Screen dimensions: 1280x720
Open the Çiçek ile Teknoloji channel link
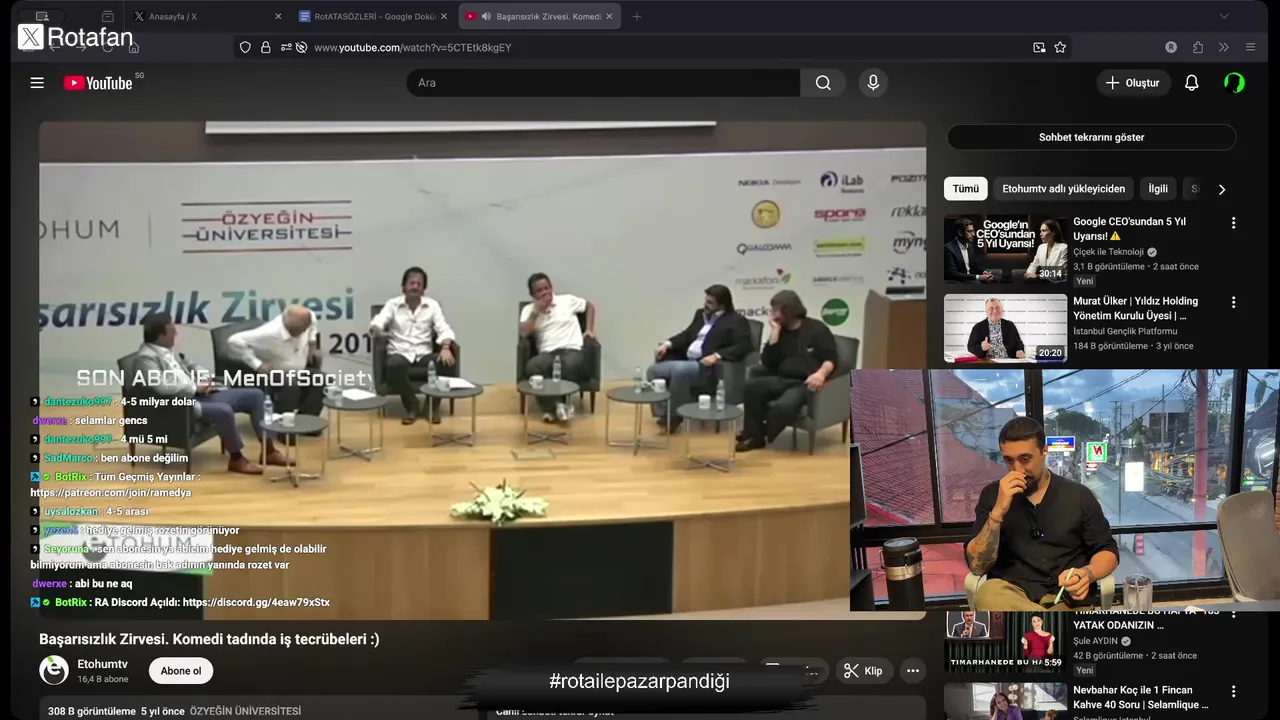[1108, 252]
